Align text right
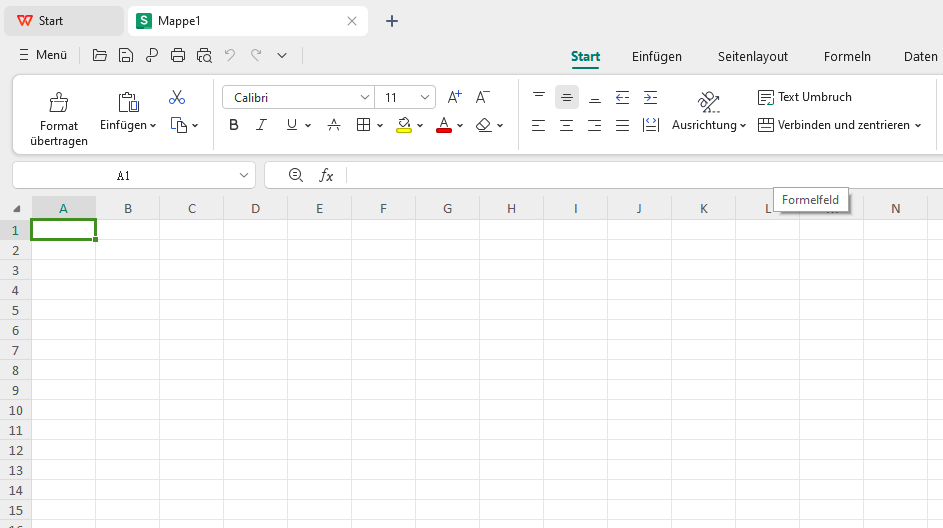Screen dimensions: 943x528 pos(594,125)
